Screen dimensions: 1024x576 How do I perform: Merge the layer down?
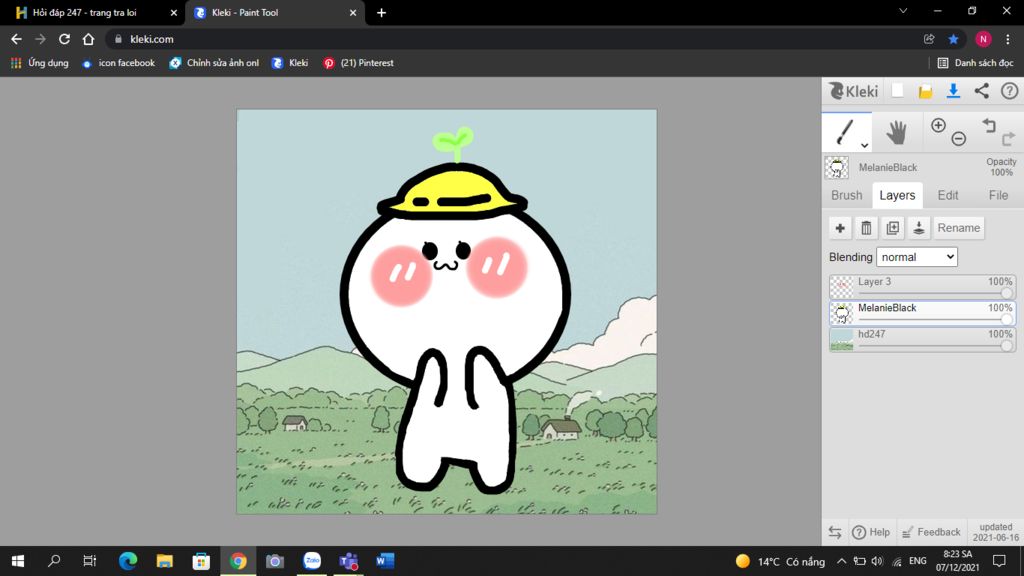(919, 228)
